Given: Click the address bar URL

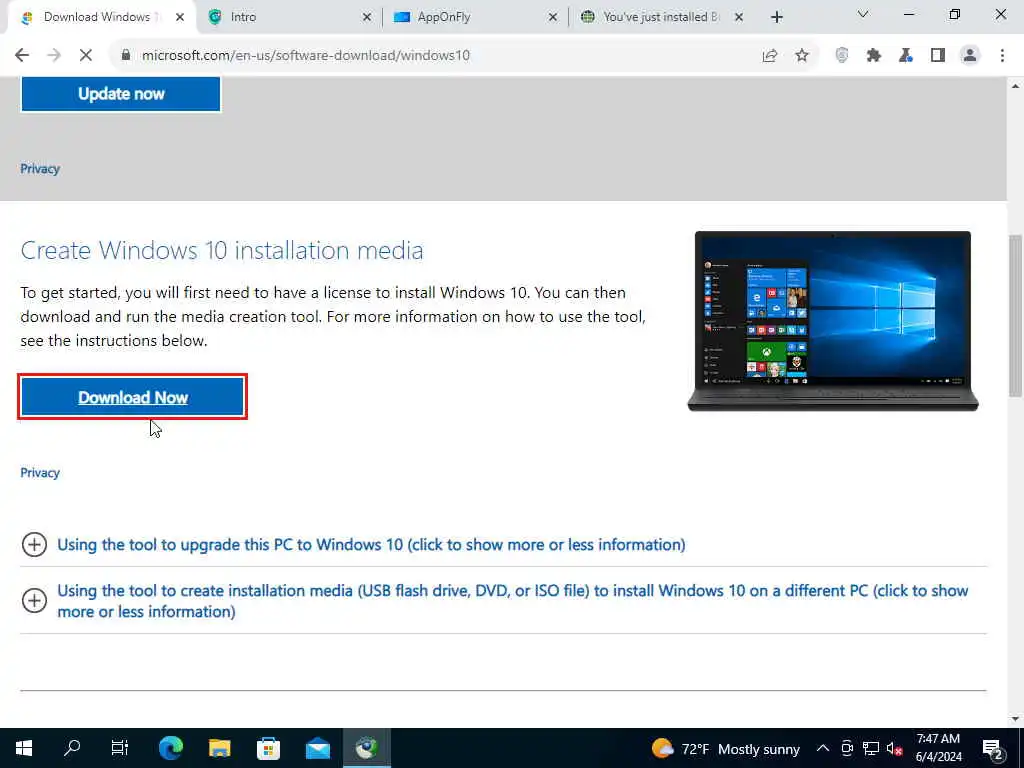Looking at the screenshot, I should (306, 56).
